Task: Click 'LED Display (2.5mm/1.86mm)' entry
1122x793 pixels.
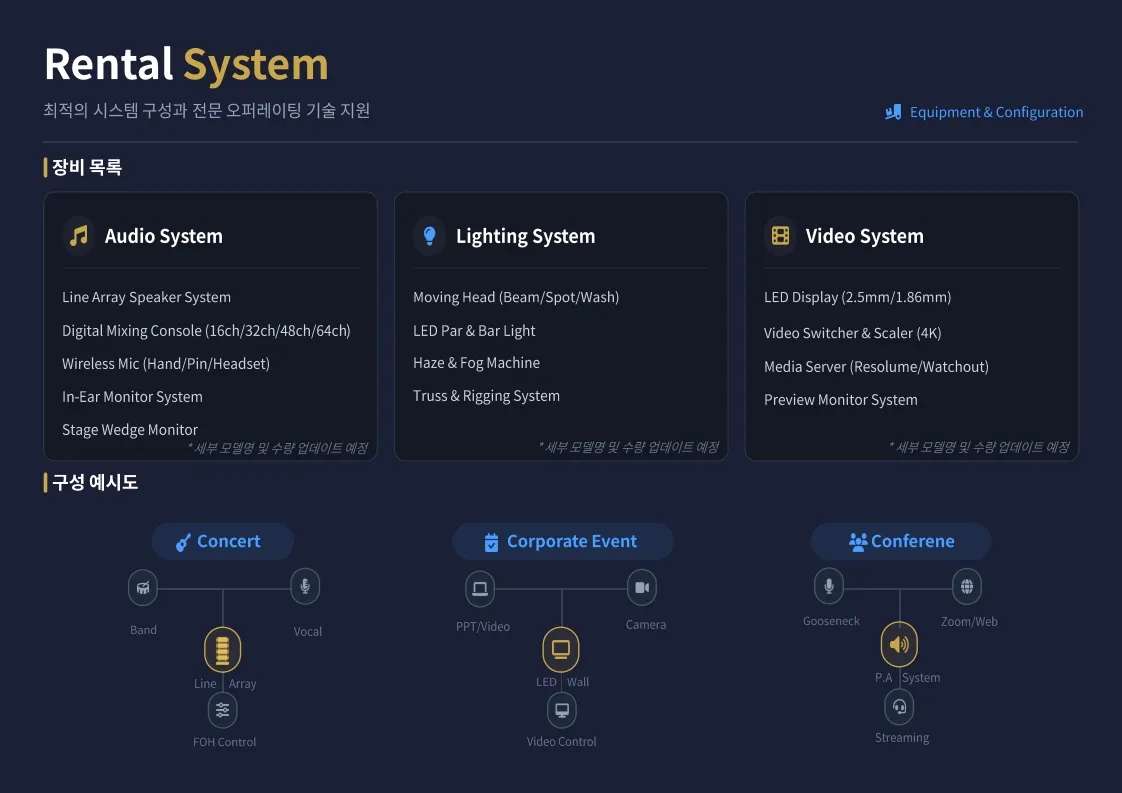Action: (857, 297)
